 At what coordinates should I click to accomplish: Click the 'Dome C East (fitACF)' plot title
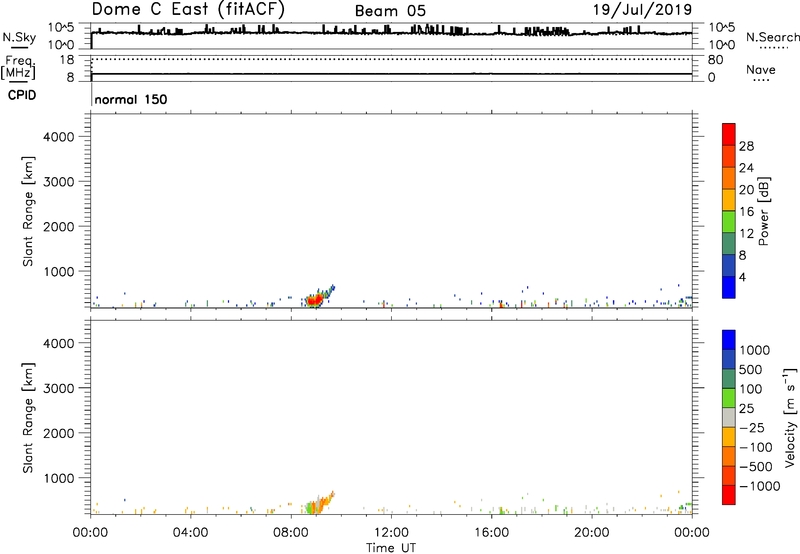[188, 9]
